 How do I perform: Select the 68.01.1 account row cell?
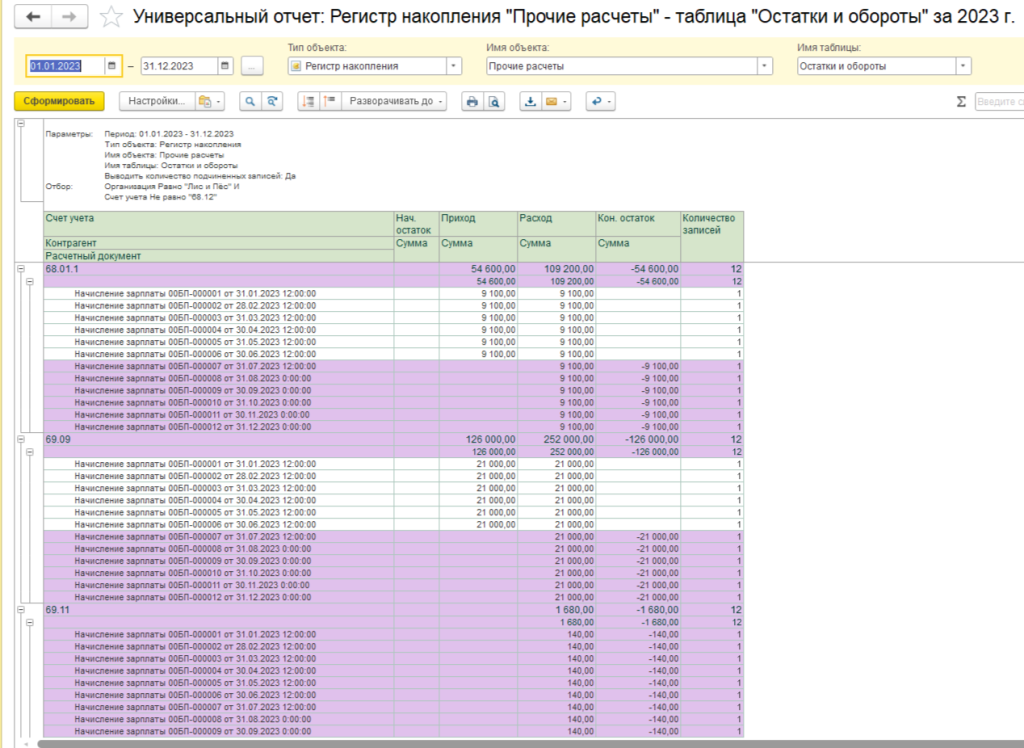coord(219,268)
